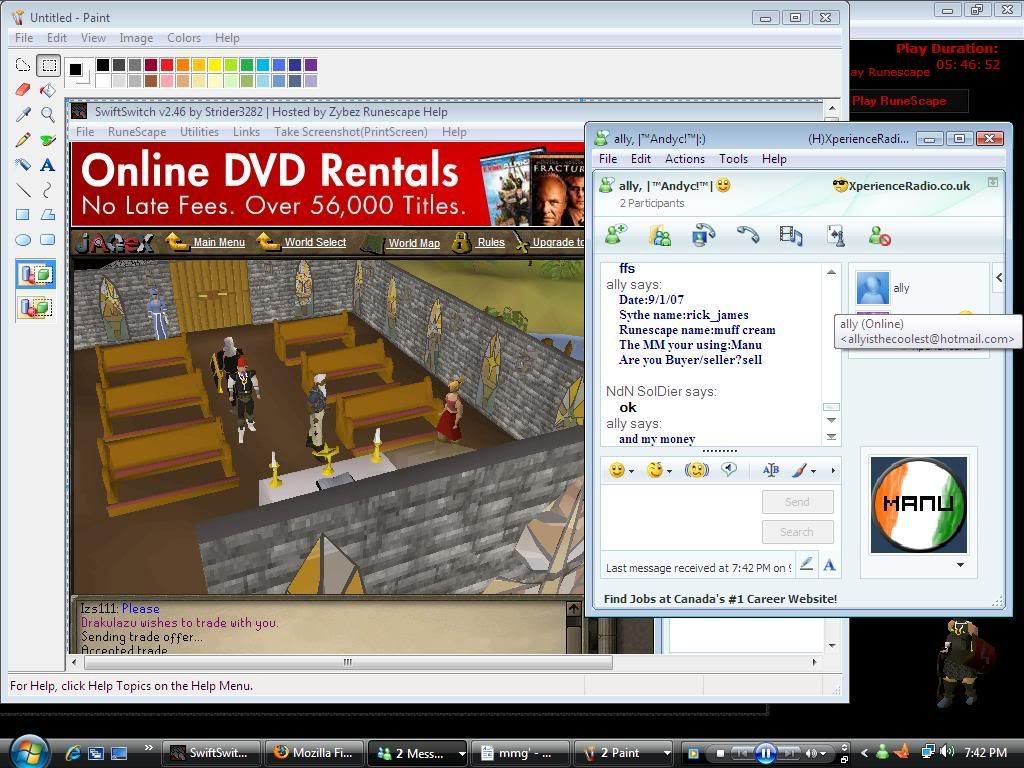
Task: Open Messenger's Tools menu
Action: [x=733, y=159]
